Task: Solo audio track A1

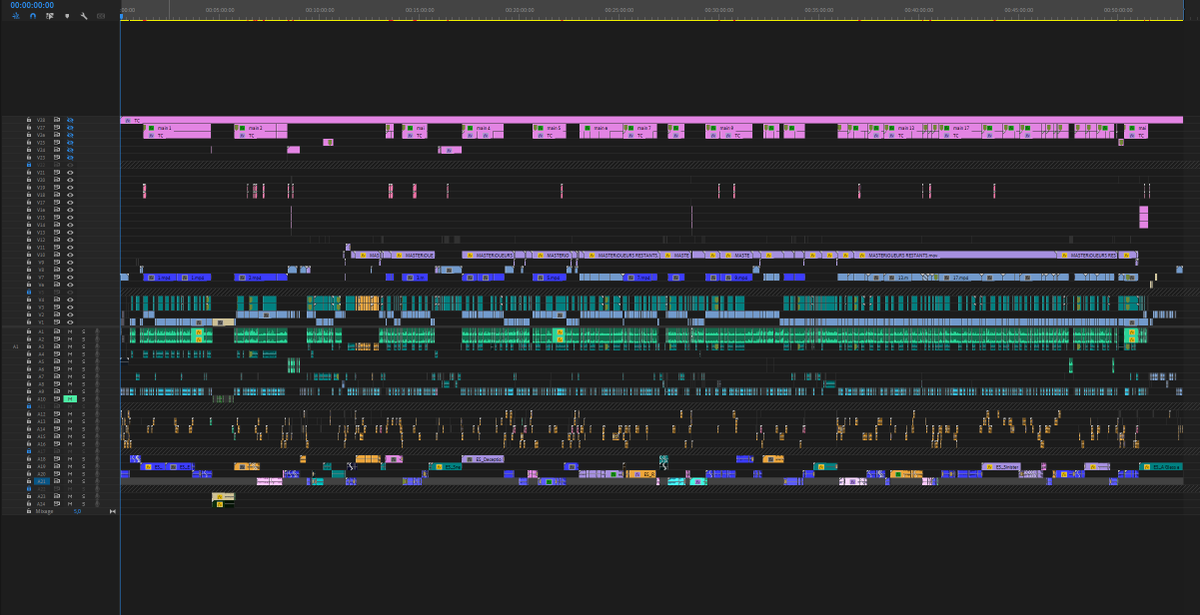Action: tap(84, 331)
